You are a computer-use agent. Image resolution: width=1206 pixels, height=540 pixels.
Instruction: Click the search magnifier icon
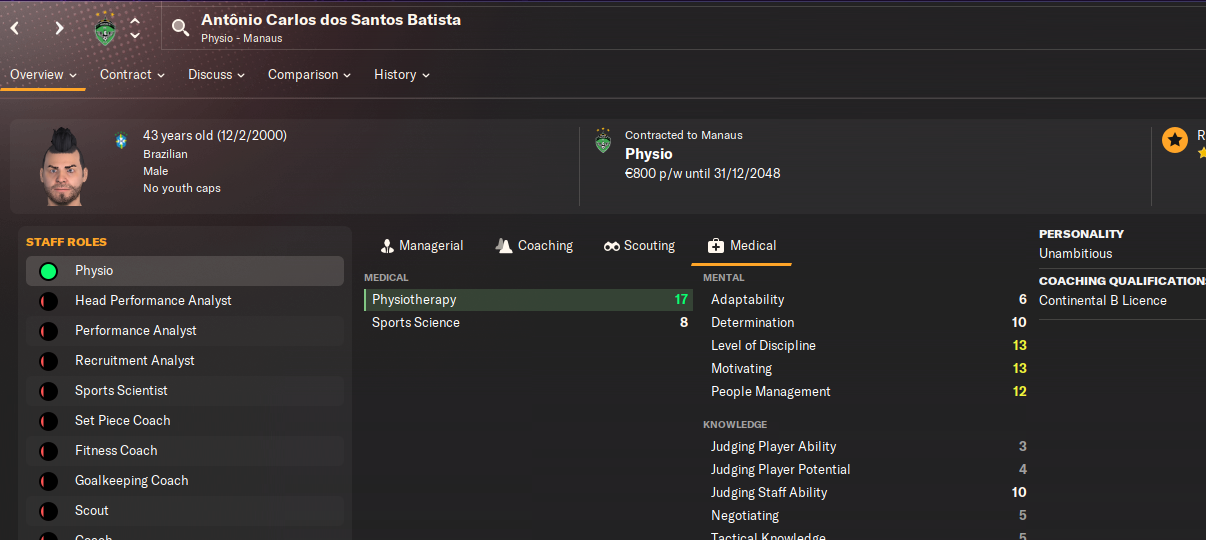[x=180, y=28]
